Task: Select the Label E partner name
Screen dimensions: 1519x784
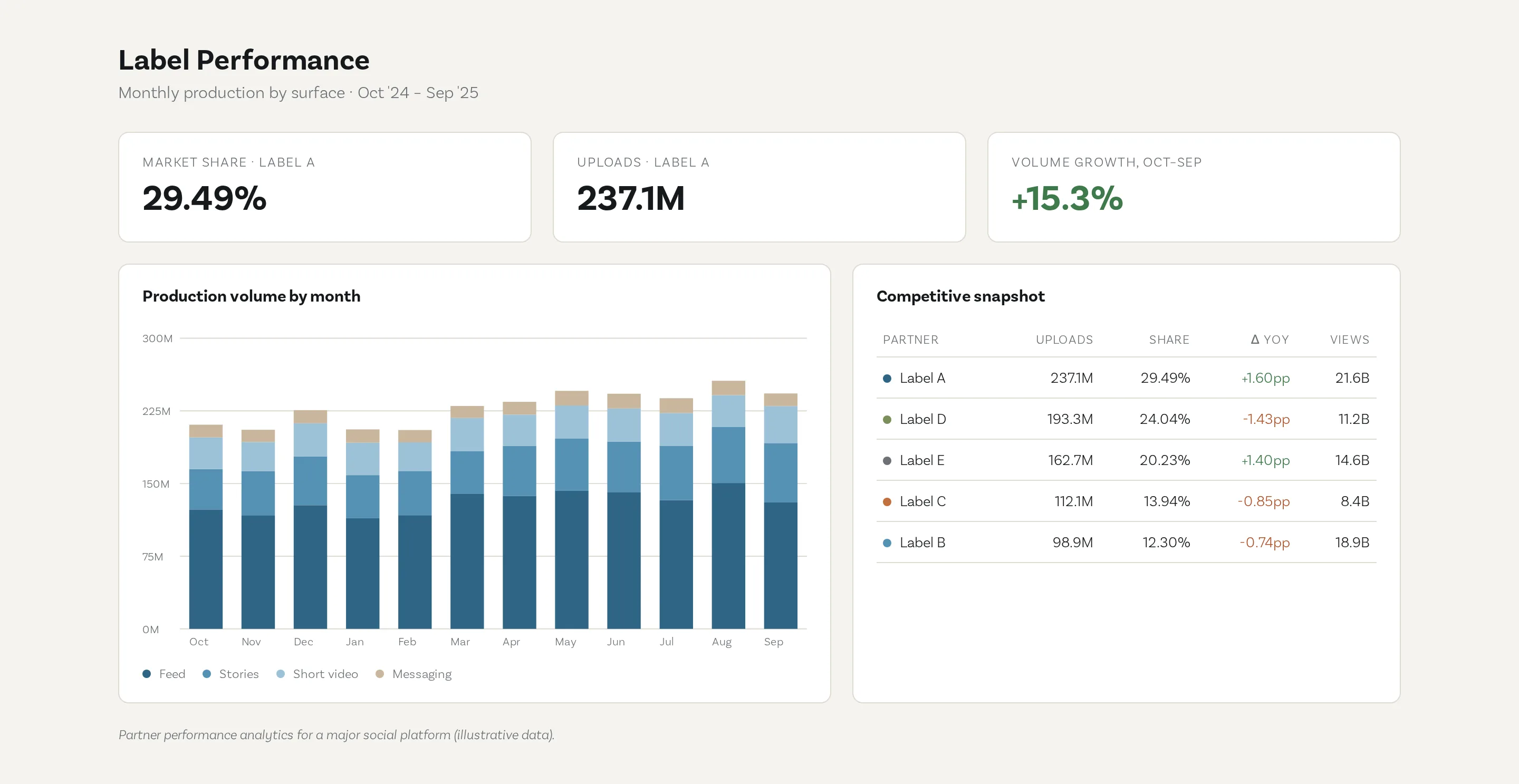Action: [x=921, y=460]
